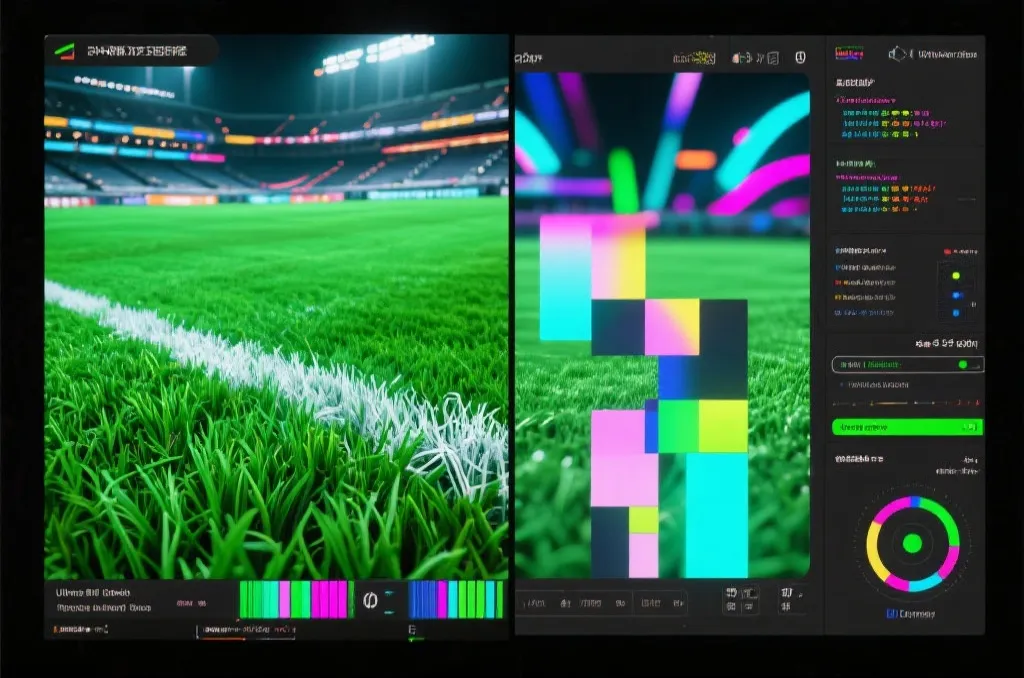Open the outlined field with green dot
The height and width of the screenshot is (678, 1024).
pos(907,364)
